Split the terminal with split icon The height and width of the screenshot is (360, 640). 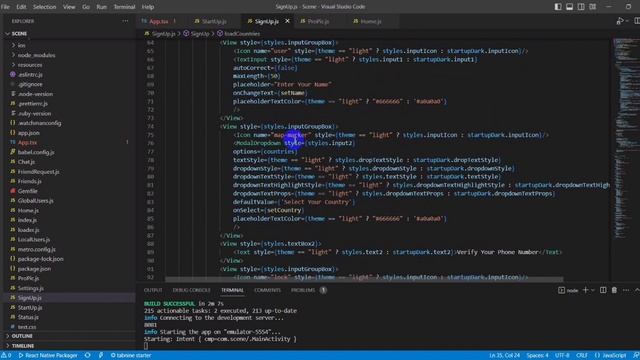click(603, 290)
